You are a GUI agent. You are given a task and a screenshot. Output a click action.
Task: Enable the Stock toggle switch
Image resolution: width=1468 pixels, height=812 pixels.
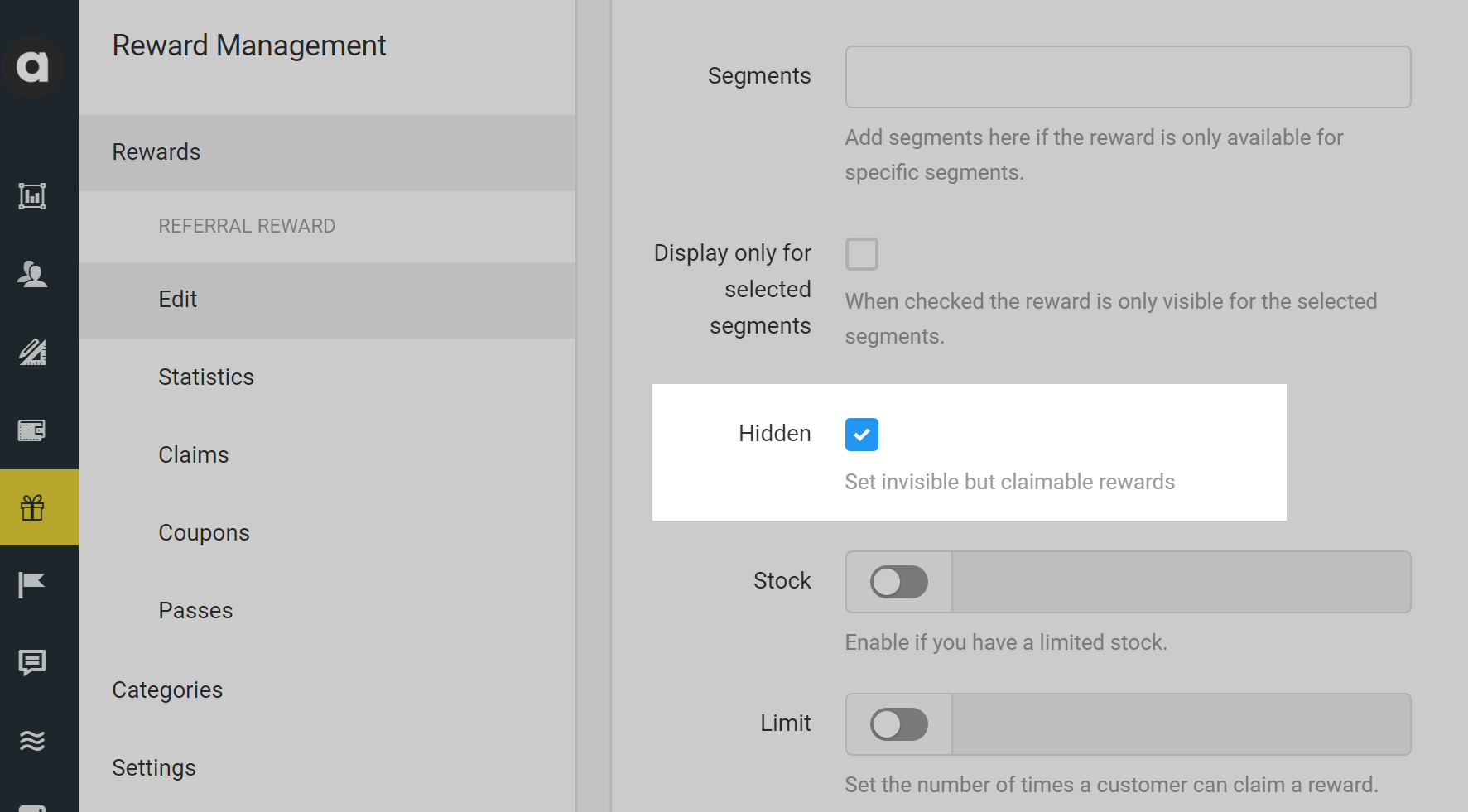(x=898, y=582)
